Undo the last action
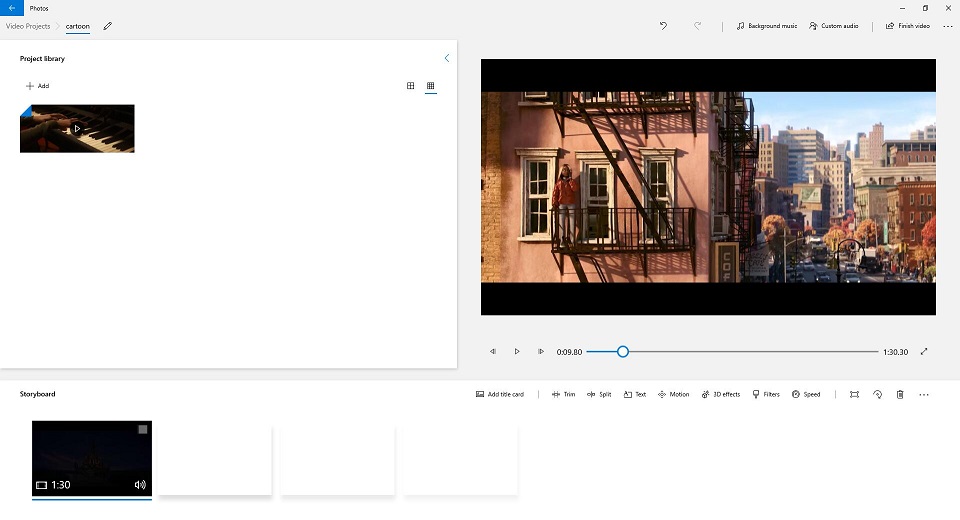The height and width of the screenshot is (520, 960). (663, 26)
